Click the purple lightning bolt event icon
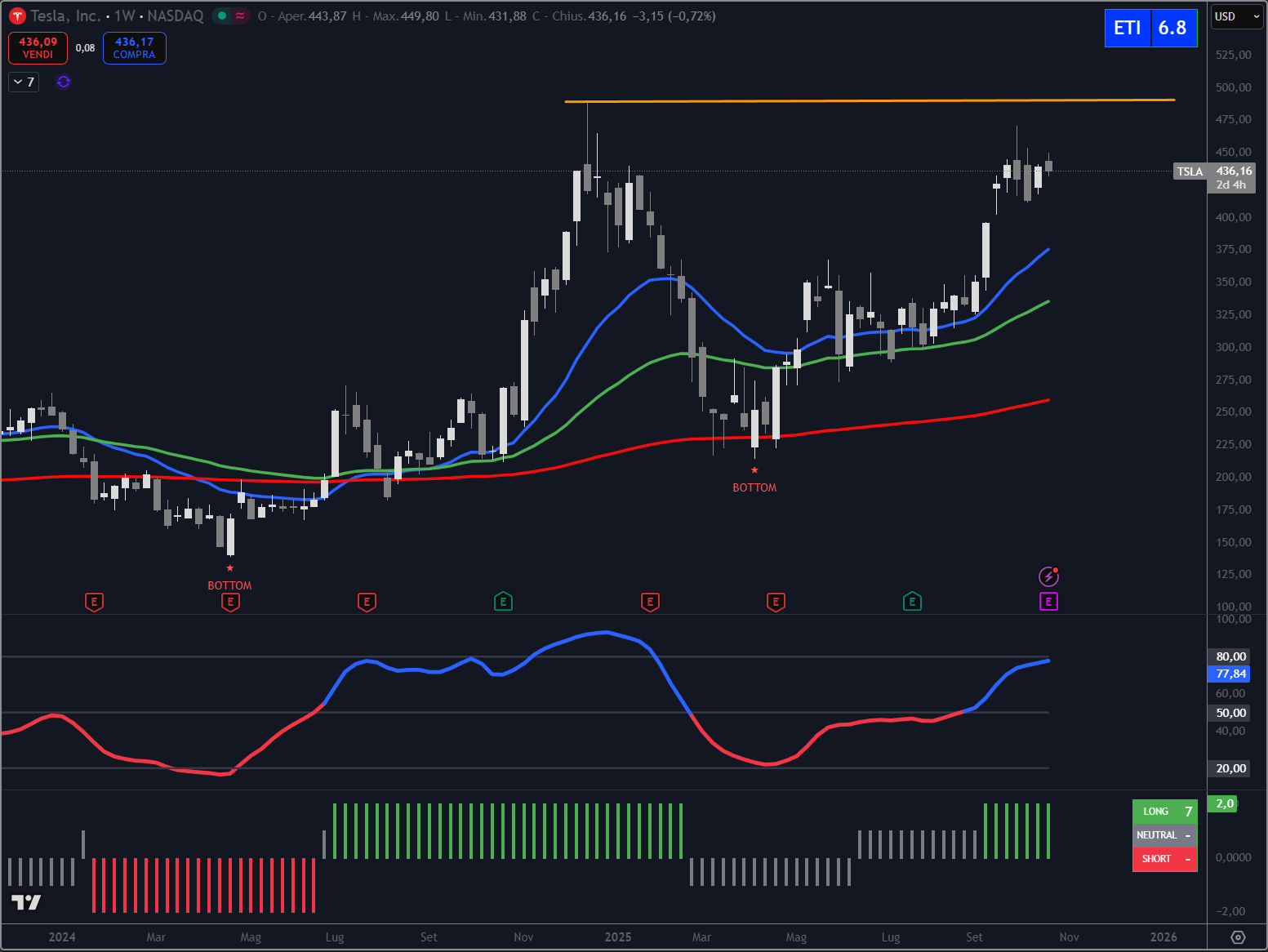The height and width of the screenshot is (952, 1268). coord(1048,577)
